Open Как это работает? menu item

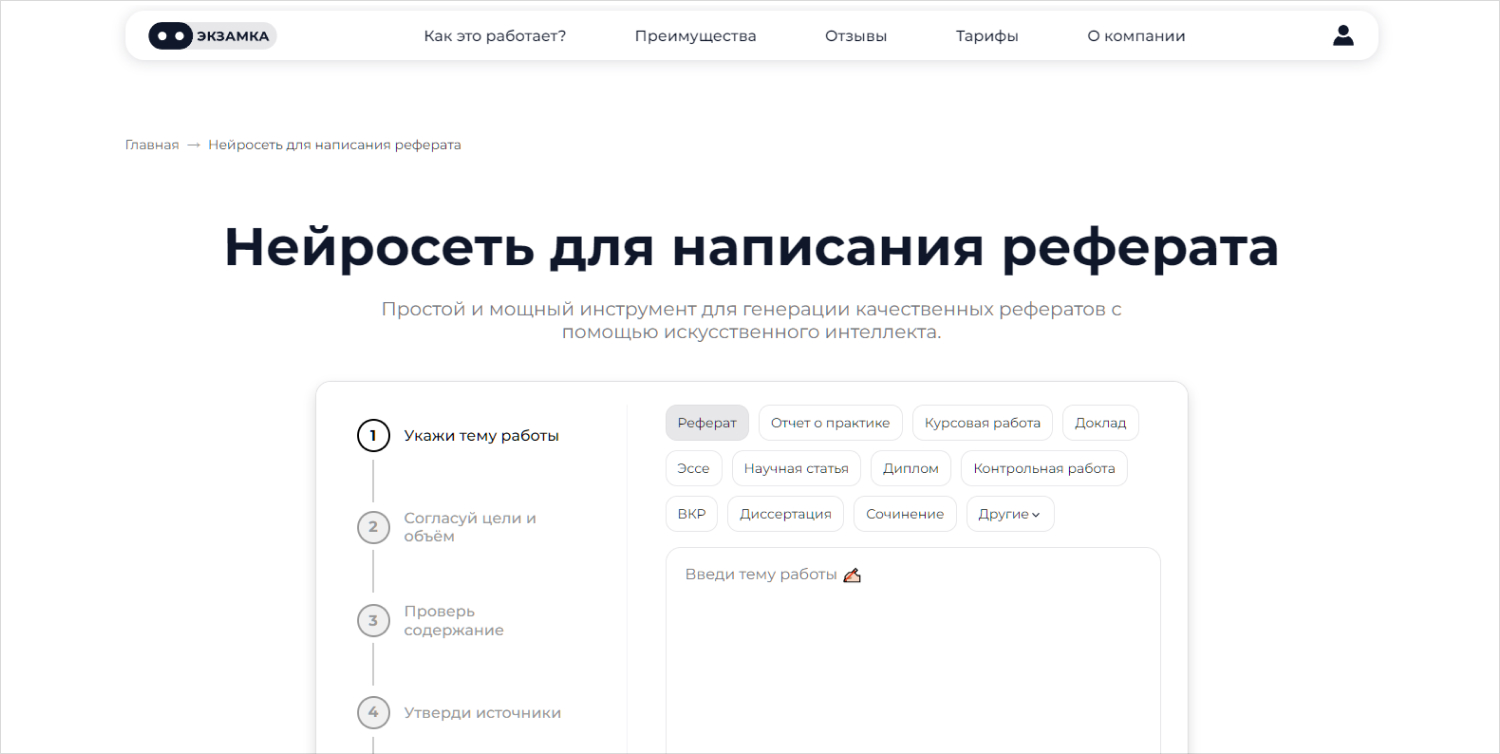[x=494, y=35]
